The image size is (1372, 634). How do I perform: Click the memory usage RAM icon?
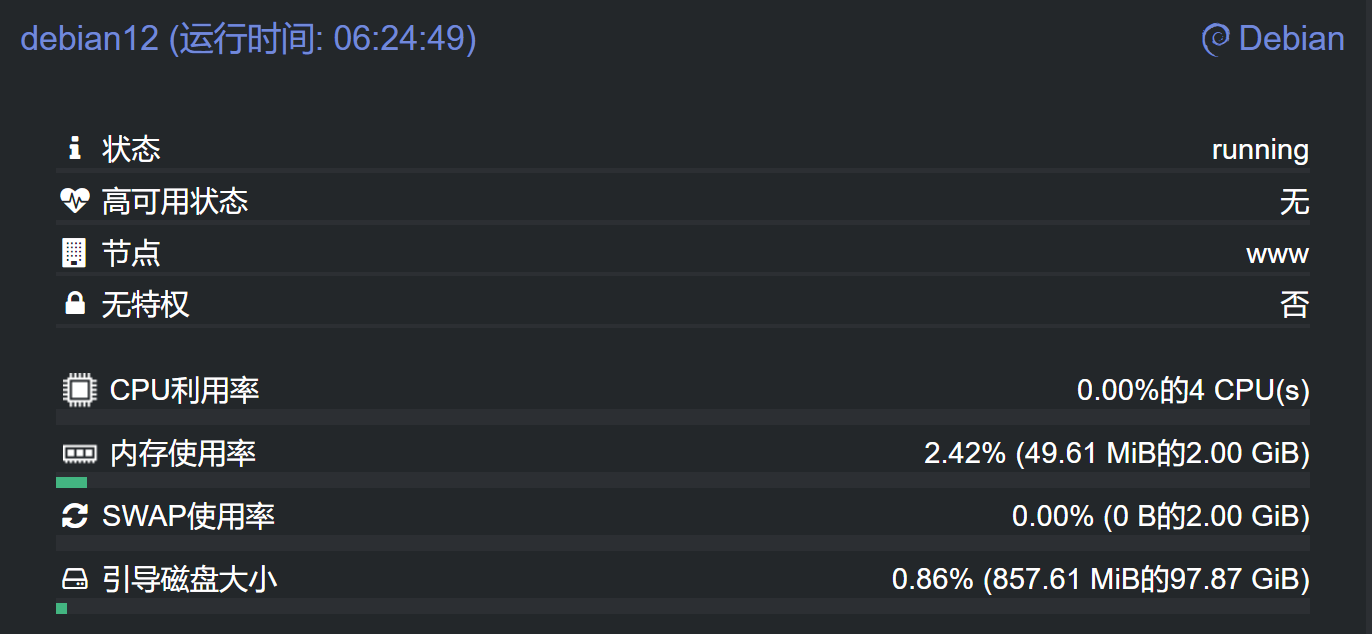tap(79, 454)
